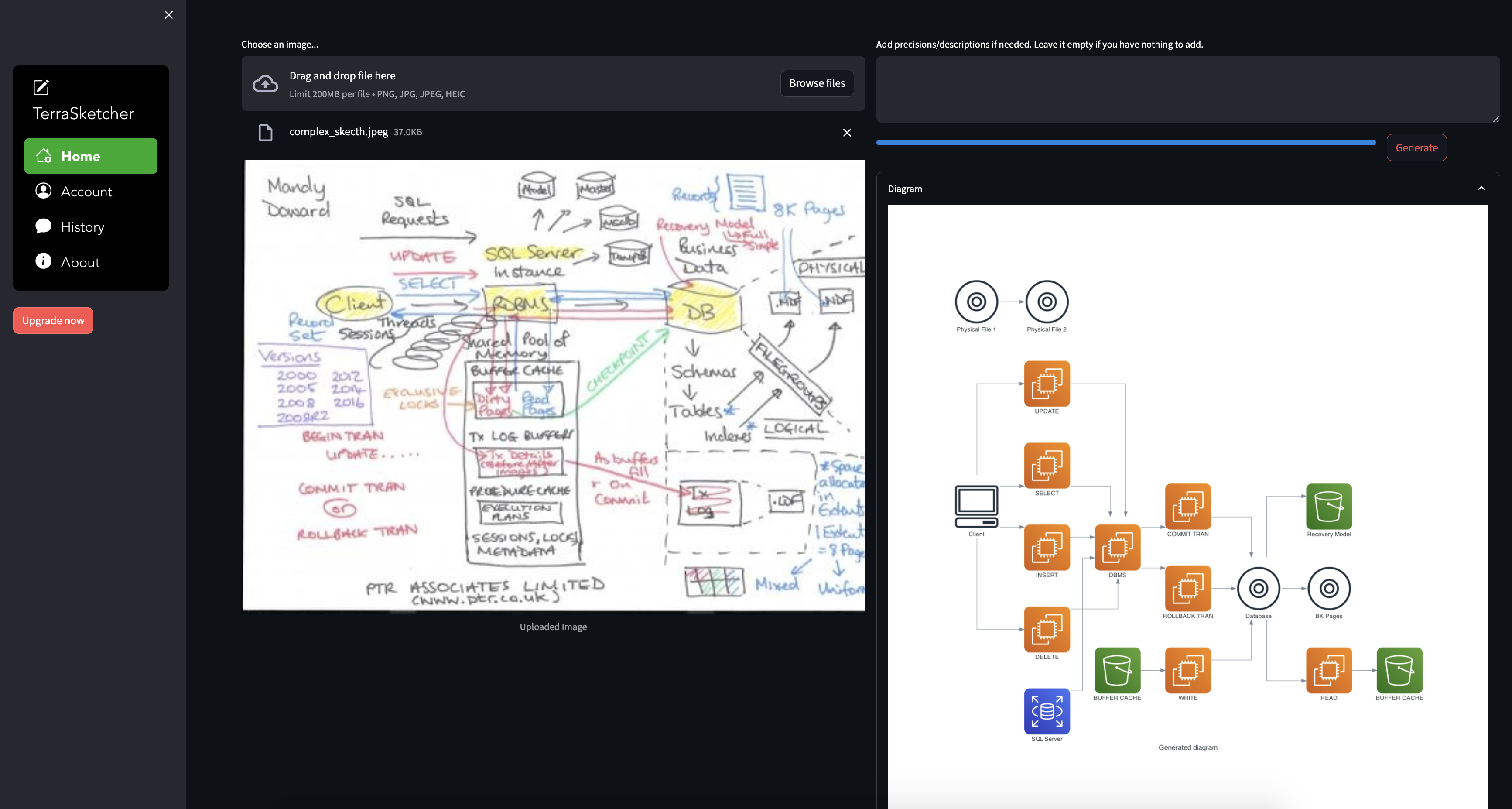Open the Account page
The height and width of the screenshot is (809, 1512).
91,192
